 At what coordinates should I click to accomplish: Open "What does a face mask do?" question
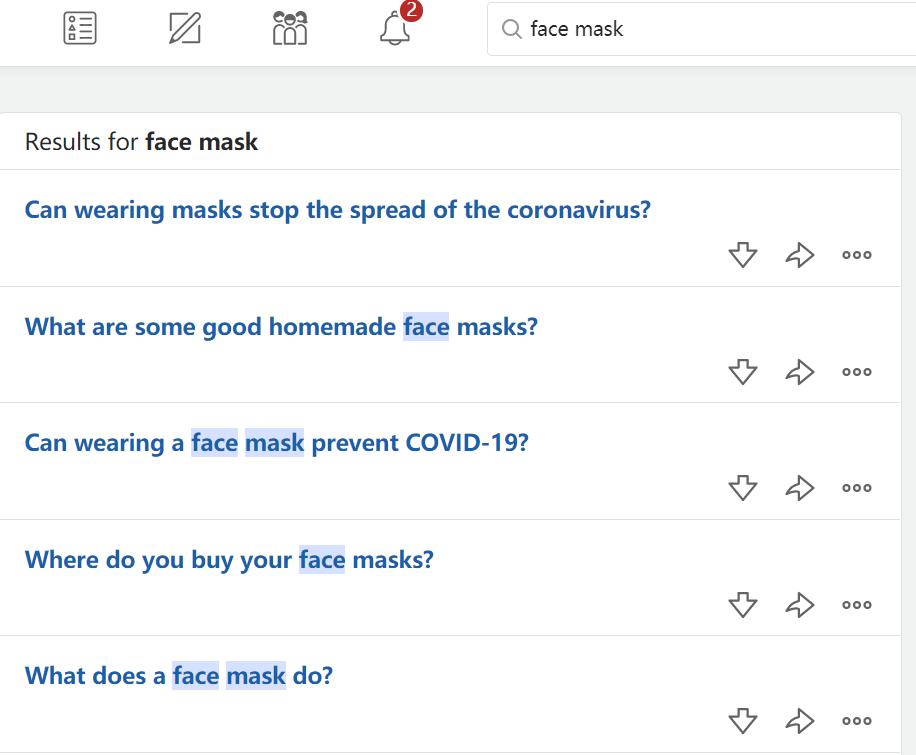click(x=178, y=675)
